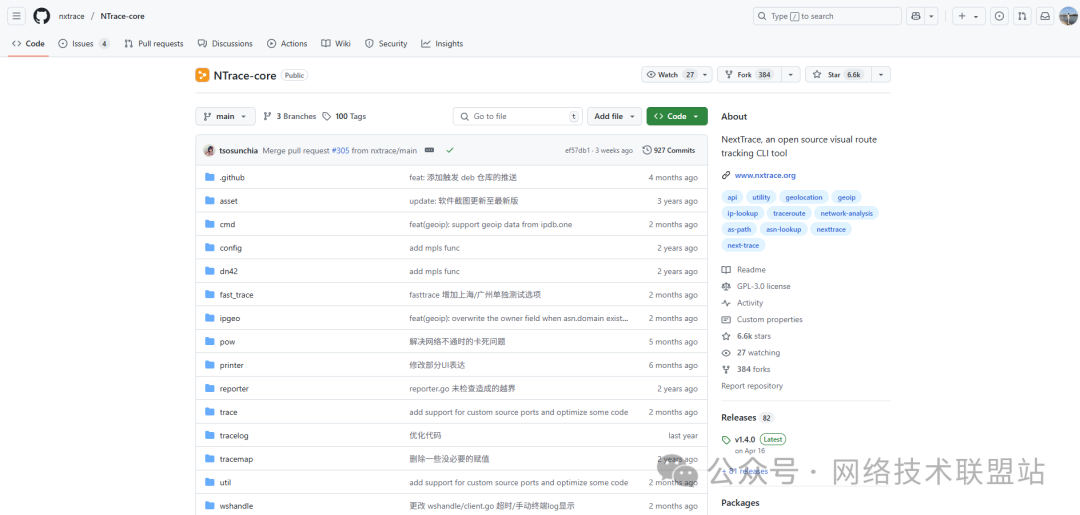The width and height of the screenshot is (1080, 515).
Task: Focus the Type / to search field
Action: pos(827,16)
